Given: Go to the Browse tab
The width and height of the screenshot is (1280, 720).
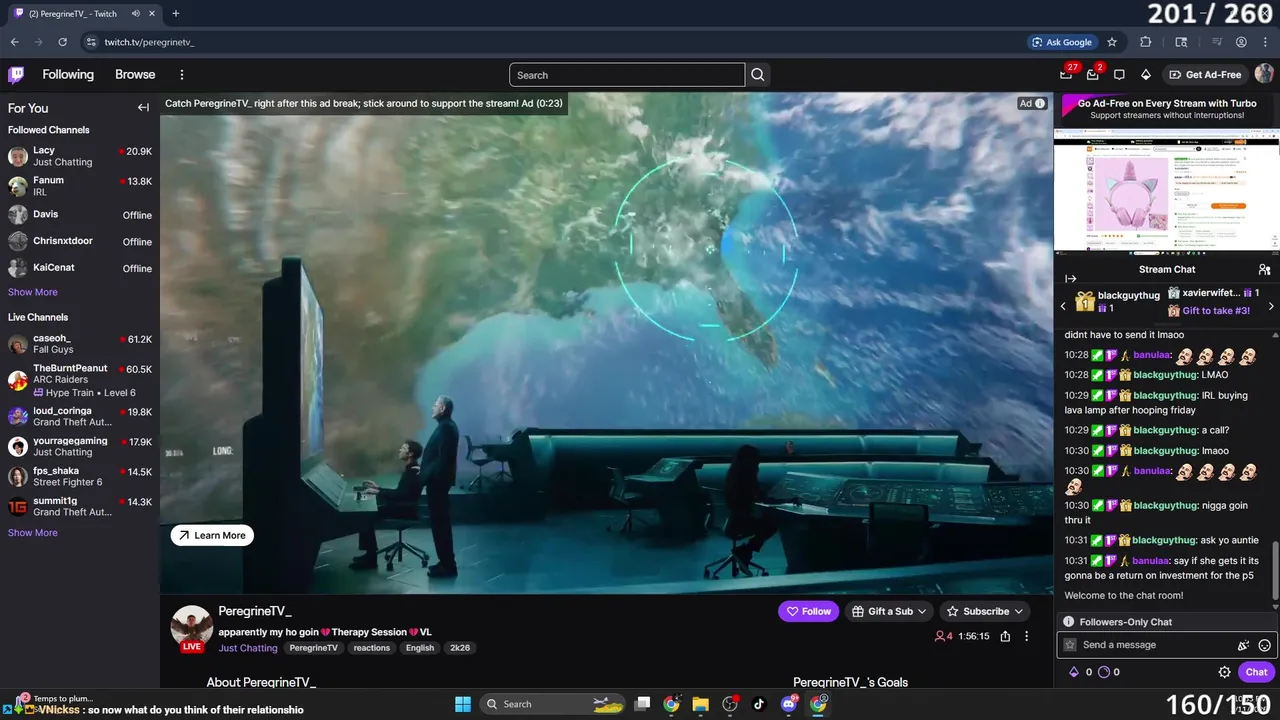Looking at the screenshot, I should (x=135, y=75).
